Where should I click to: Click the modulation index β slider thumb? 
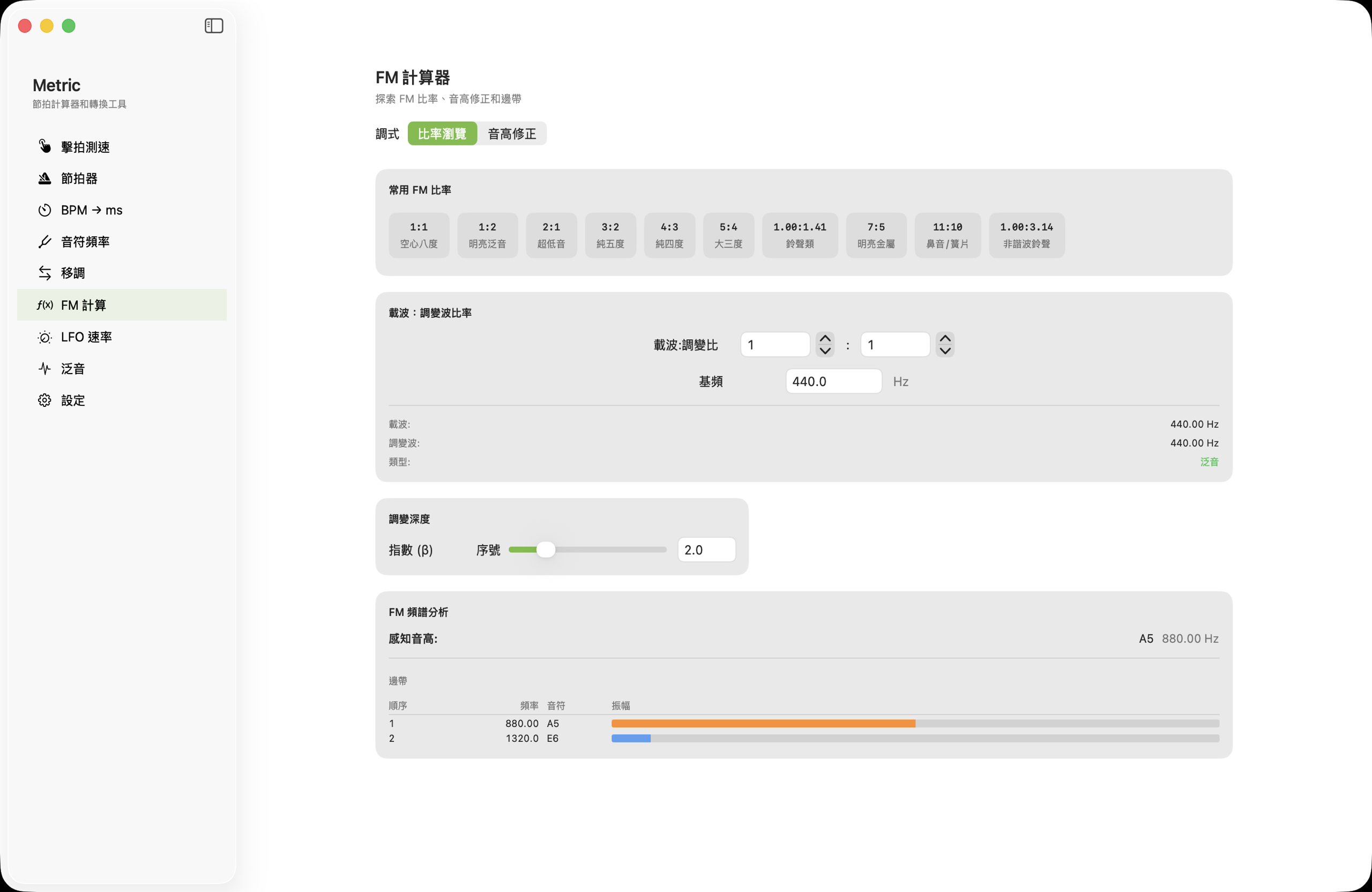coord(546,549)
